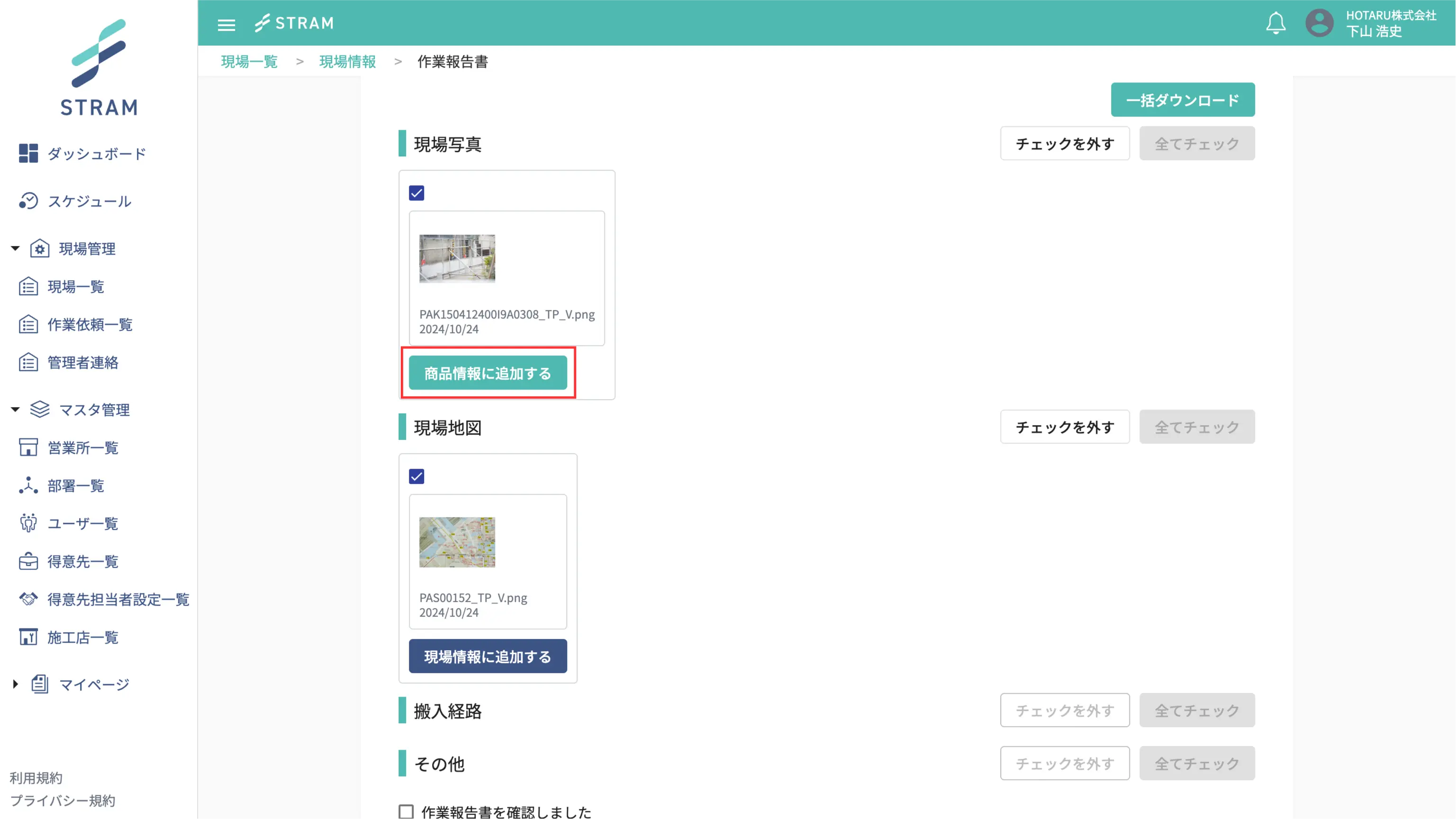1456x819 pixels.
Task: Click the dashboard grid icon
Action: pos(28,153)
